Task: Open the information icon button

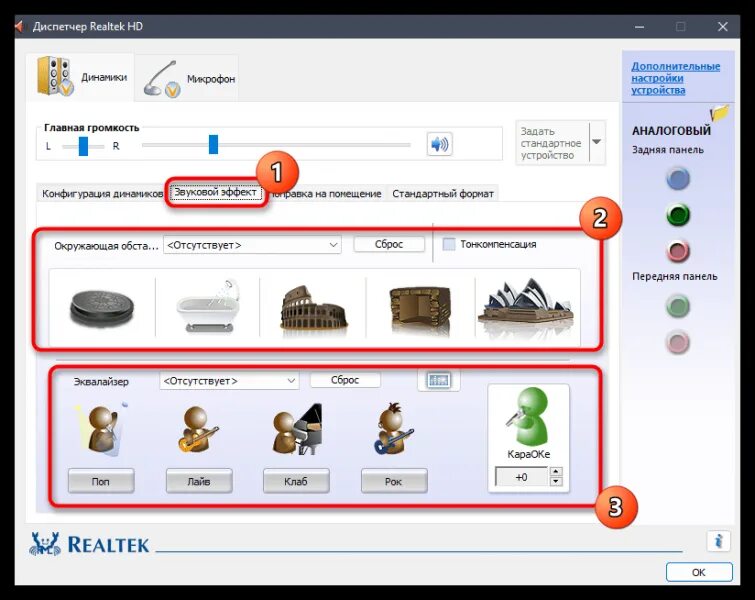Action: [718, 541]
